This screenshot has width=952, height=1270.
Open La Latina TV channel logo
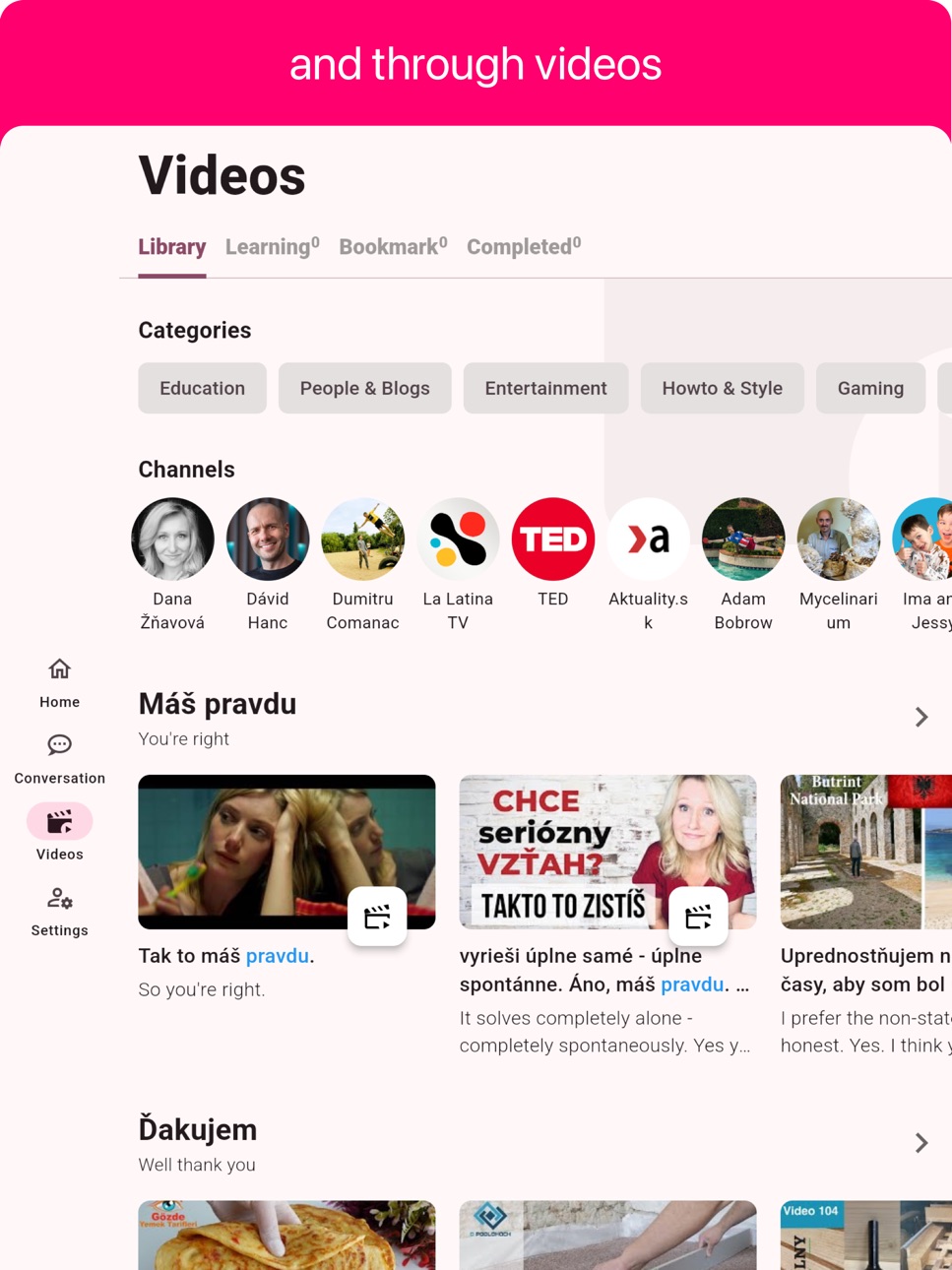pos(458,539)
